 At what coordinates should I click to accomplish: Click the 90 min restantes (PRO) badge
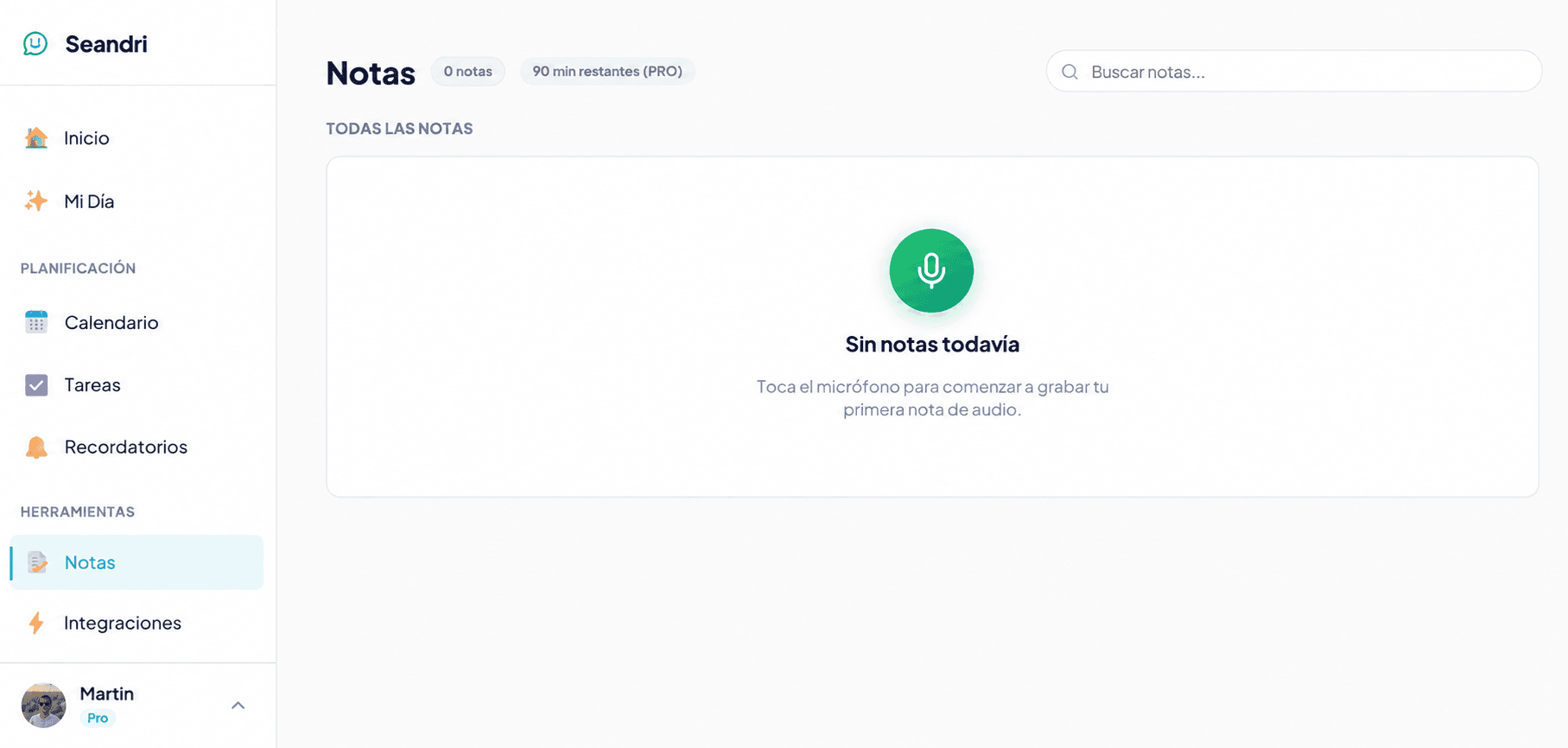pyautogui.click(x=607, y=71)
